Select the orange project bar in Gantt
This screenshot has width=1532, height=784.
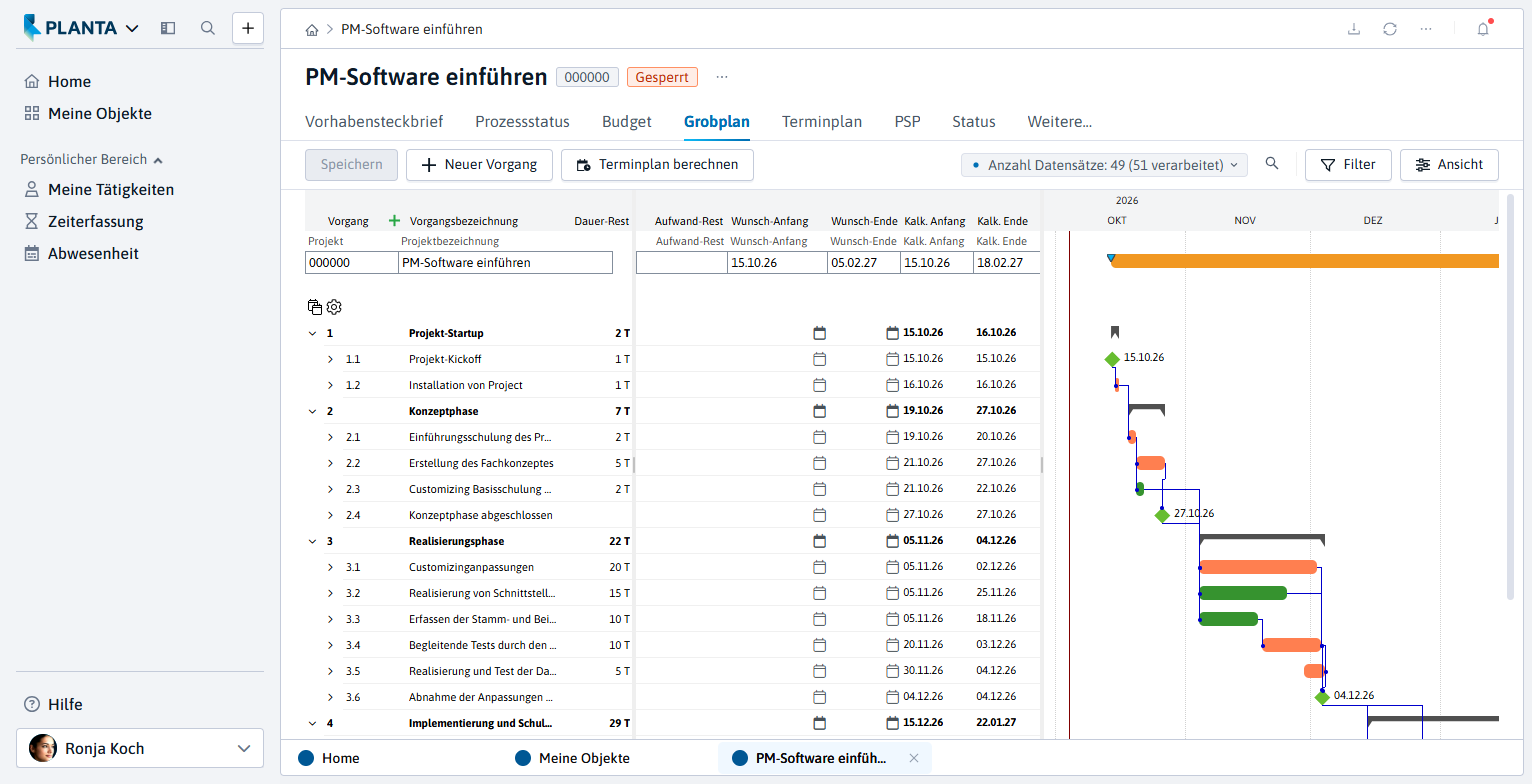(x=1305, y=261)
